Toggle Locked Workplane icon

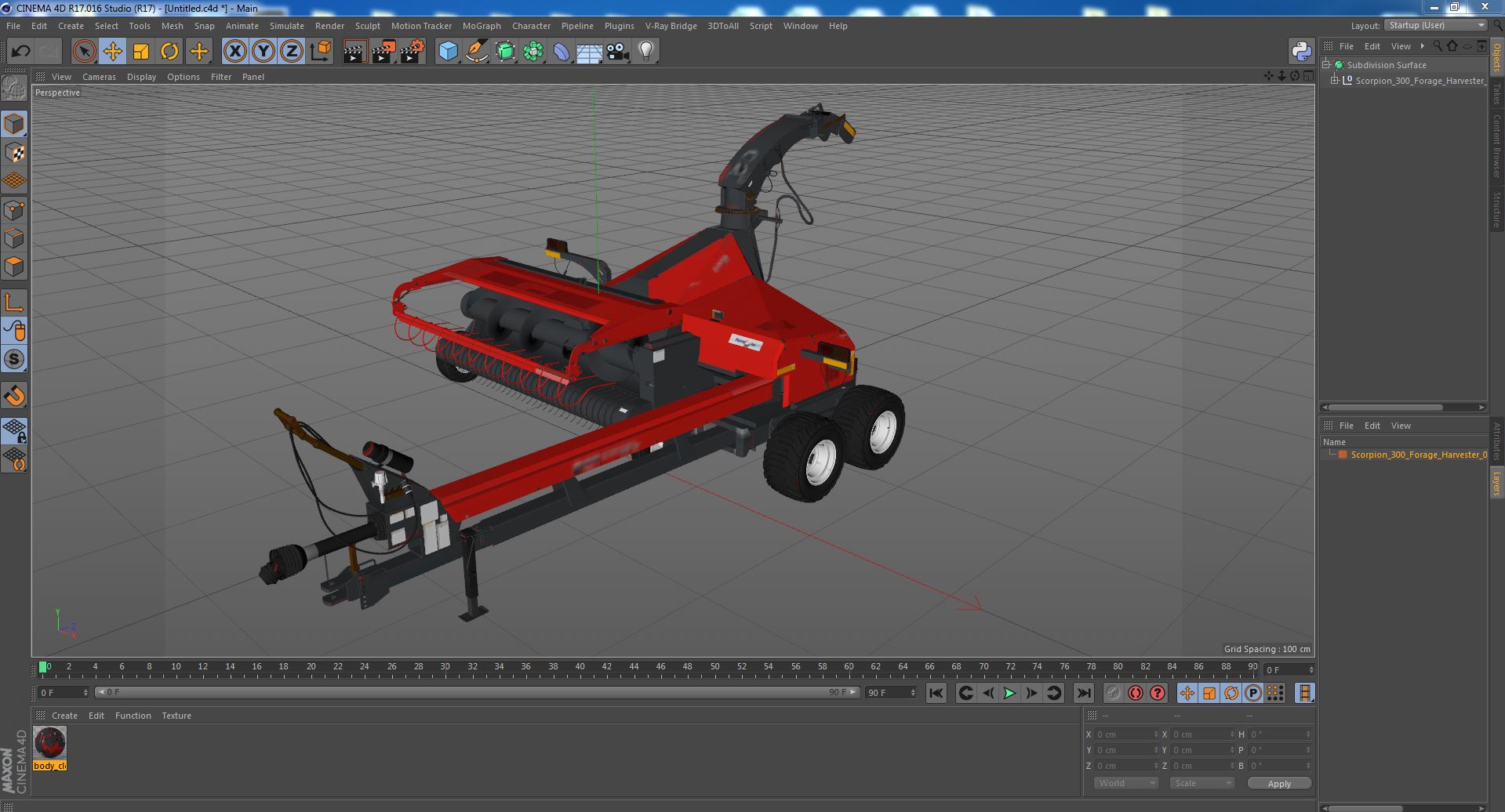[14, 430]
